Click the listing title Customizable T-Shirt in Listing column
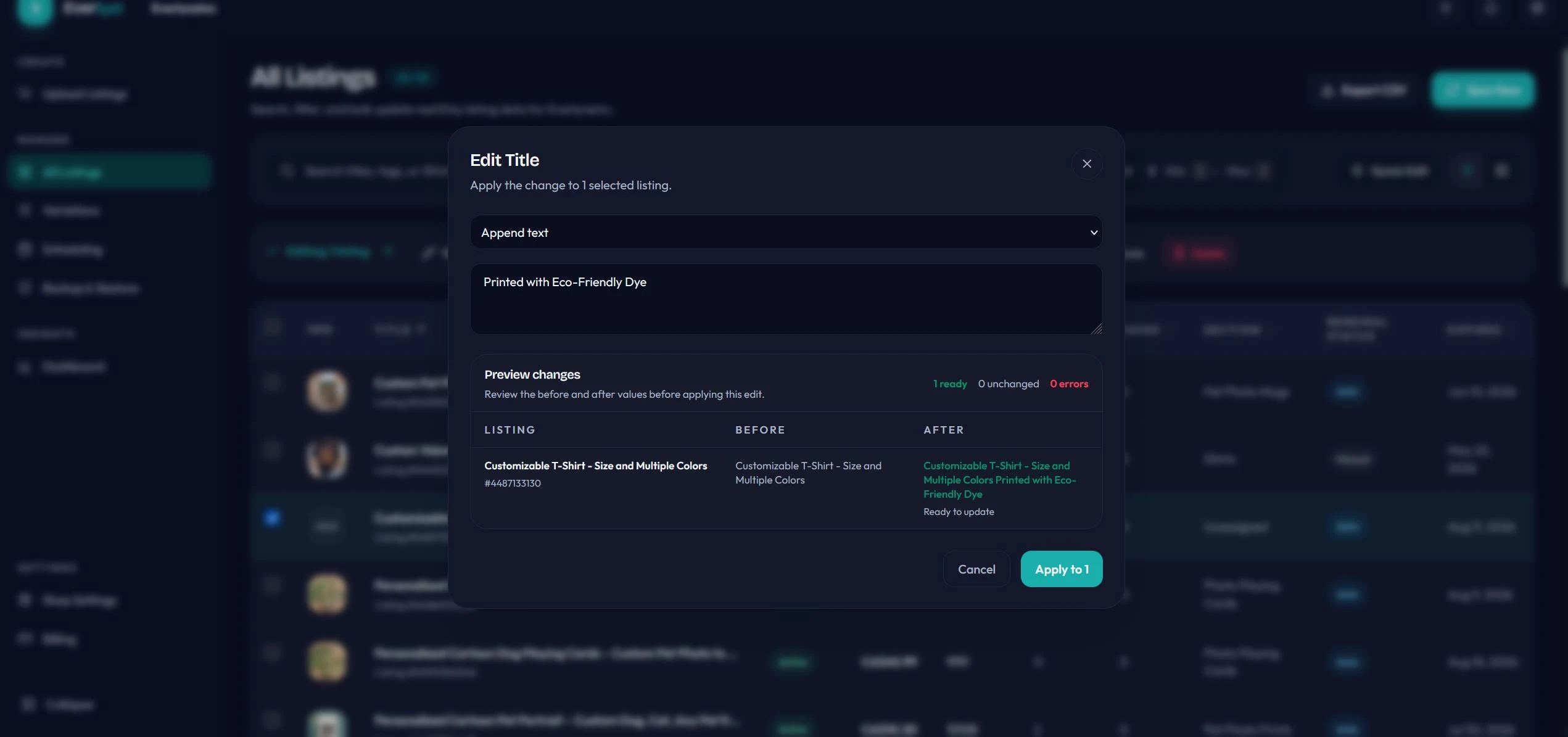The width and height of the screenshot is (1568, 737). coord(595,466)
